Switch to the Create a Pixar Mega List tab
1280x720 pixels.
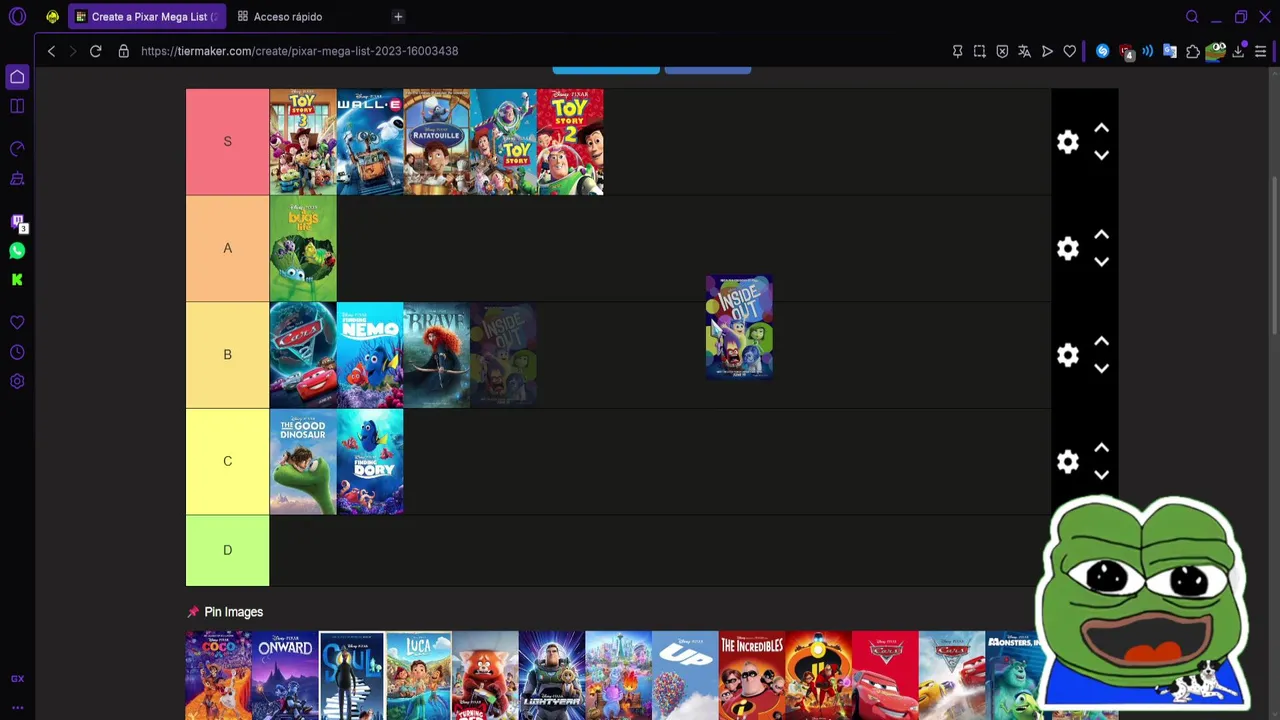(147, 16)
